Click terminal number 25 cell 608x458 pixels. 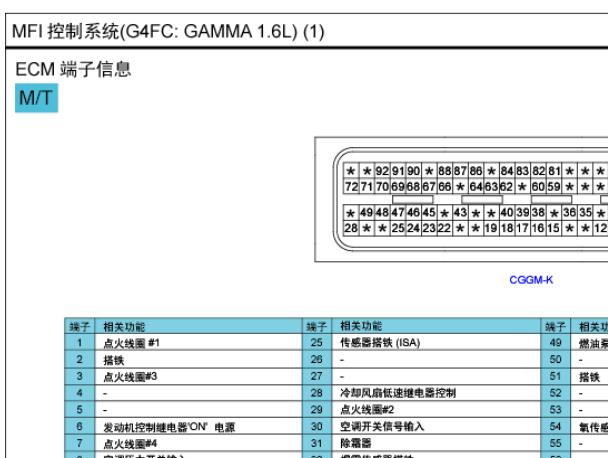click(x=317, y=342)
